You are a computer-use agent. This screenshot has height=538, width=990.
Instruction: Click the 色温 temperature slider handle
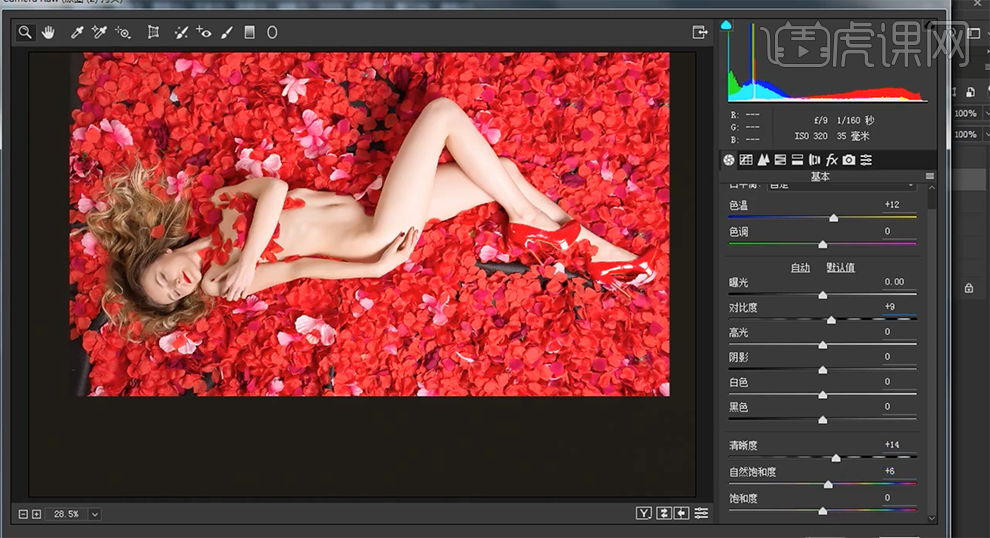pos(833,217)
